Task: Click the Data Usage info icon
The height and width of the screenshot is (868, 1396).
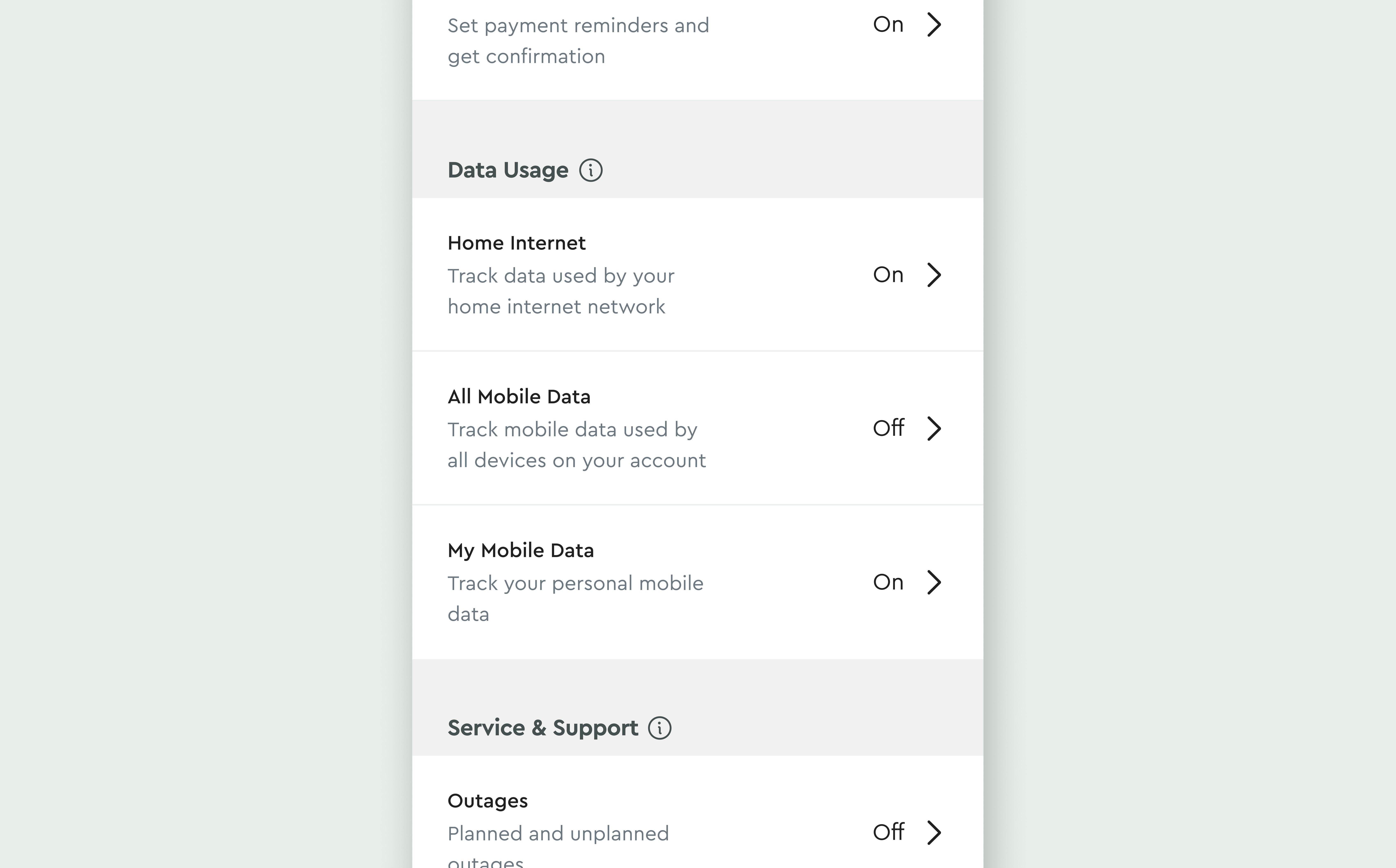Action: click(x=590, y=170)
